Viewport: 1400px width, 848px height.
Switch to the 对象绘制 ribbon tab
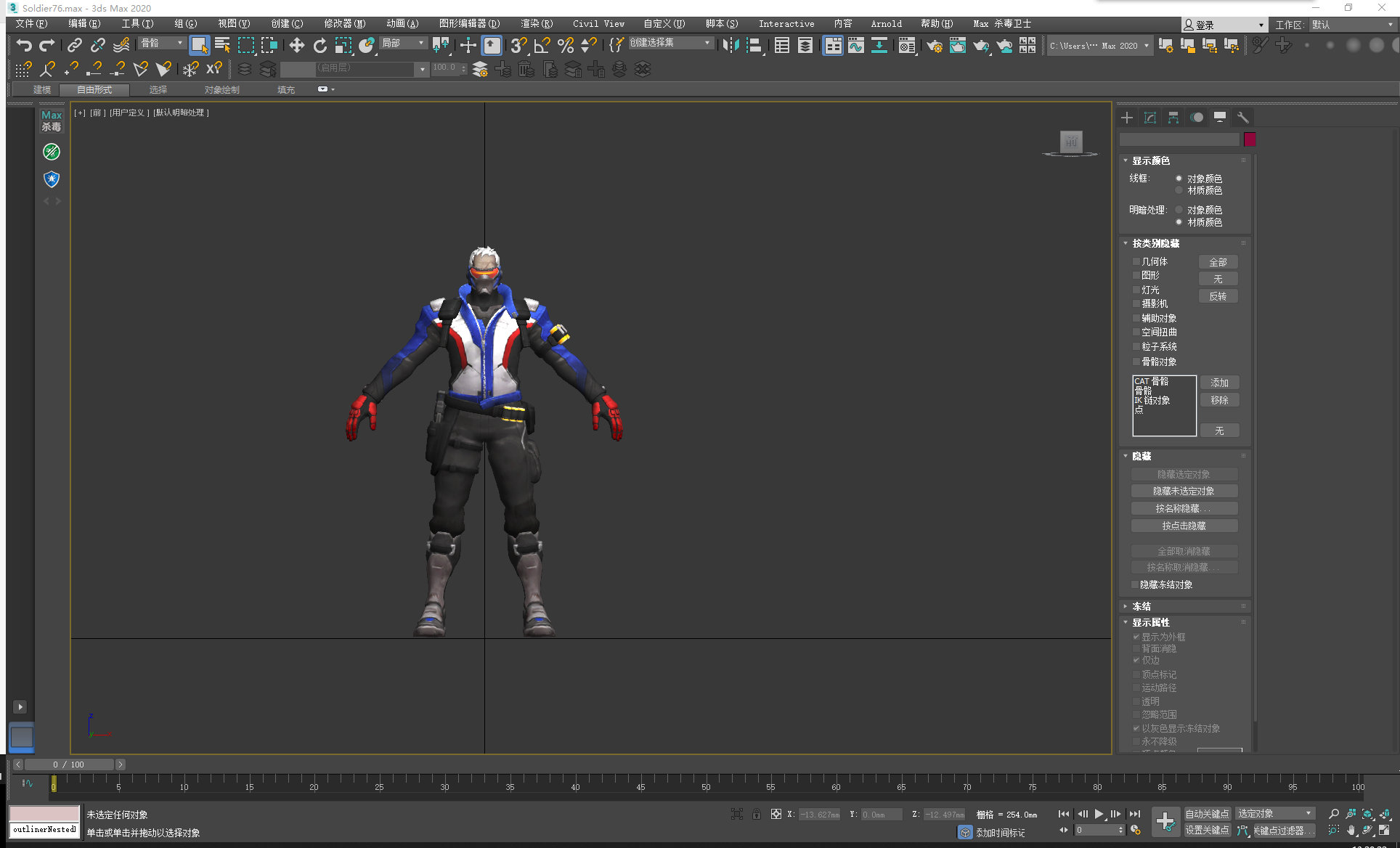click(x=221, y=90)
